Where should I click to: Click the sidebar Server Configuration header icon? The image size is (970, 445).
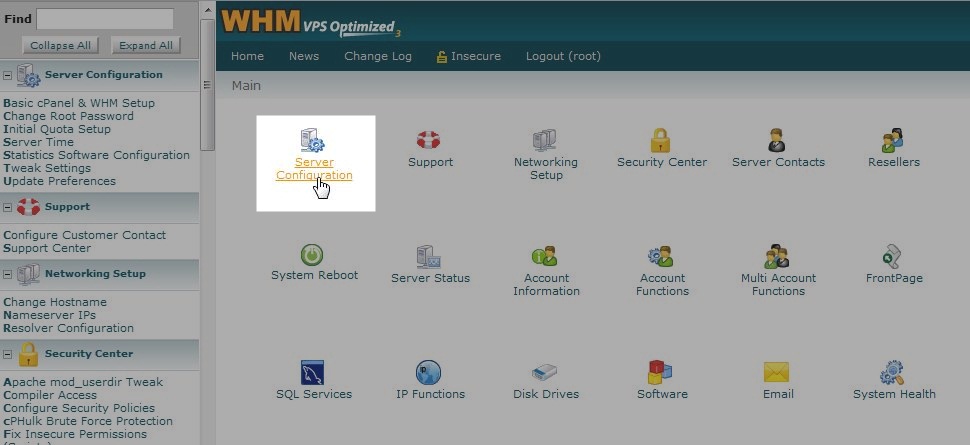[x=28, y=75]
